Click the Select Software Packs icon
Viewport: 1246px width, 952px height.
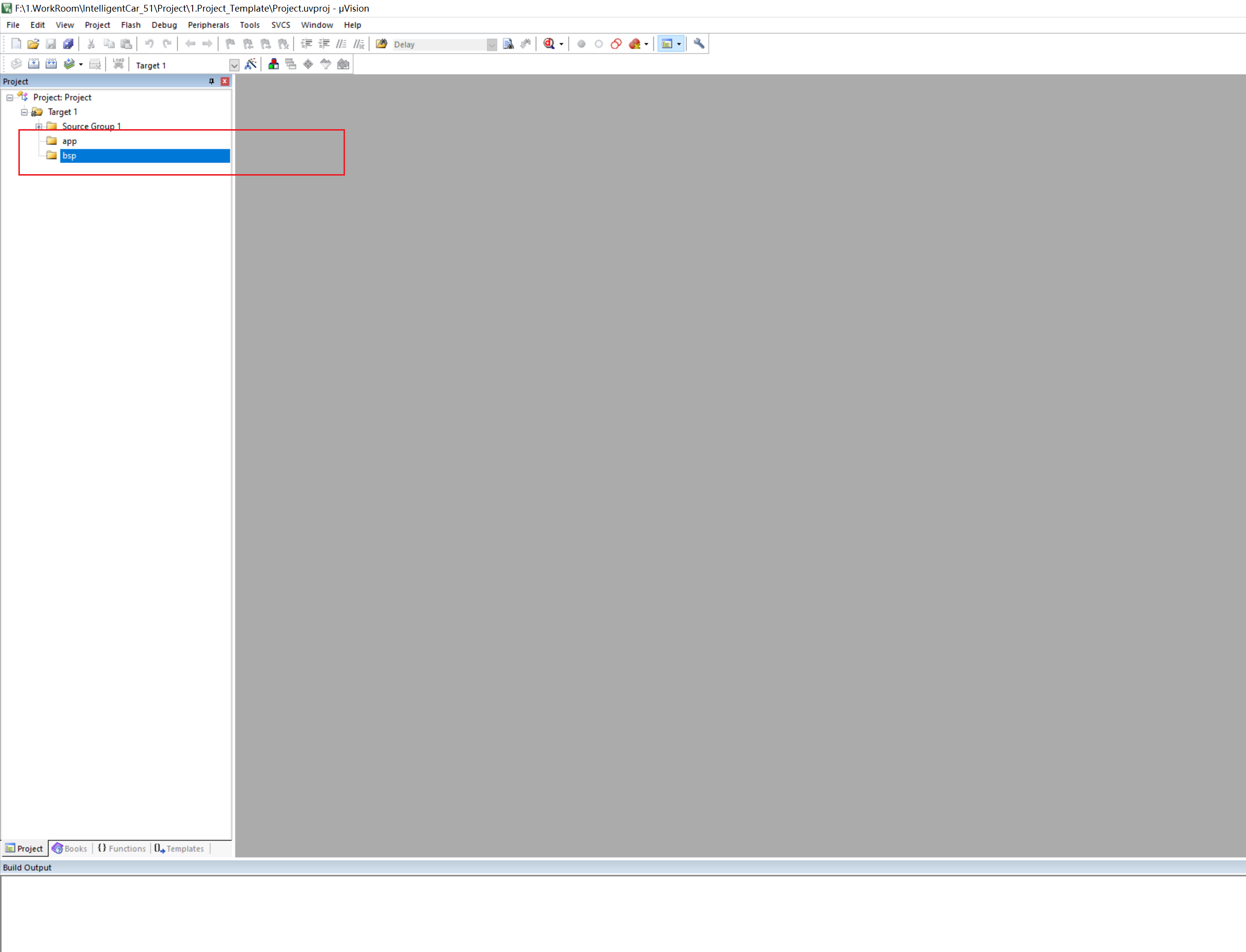point(325,64)
